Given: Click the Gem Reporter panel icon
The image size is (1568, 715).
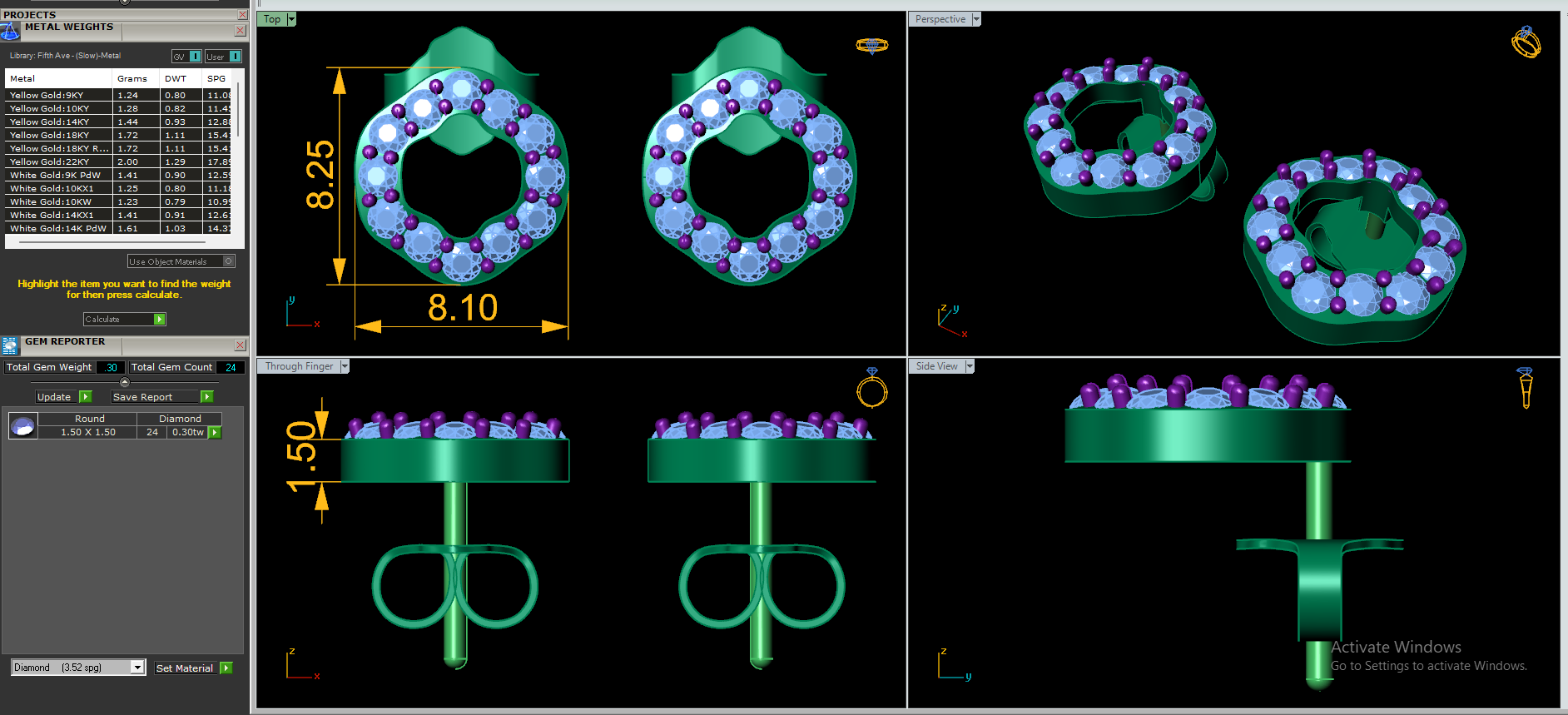Looking at the screenshot, I should click(10, 345).
